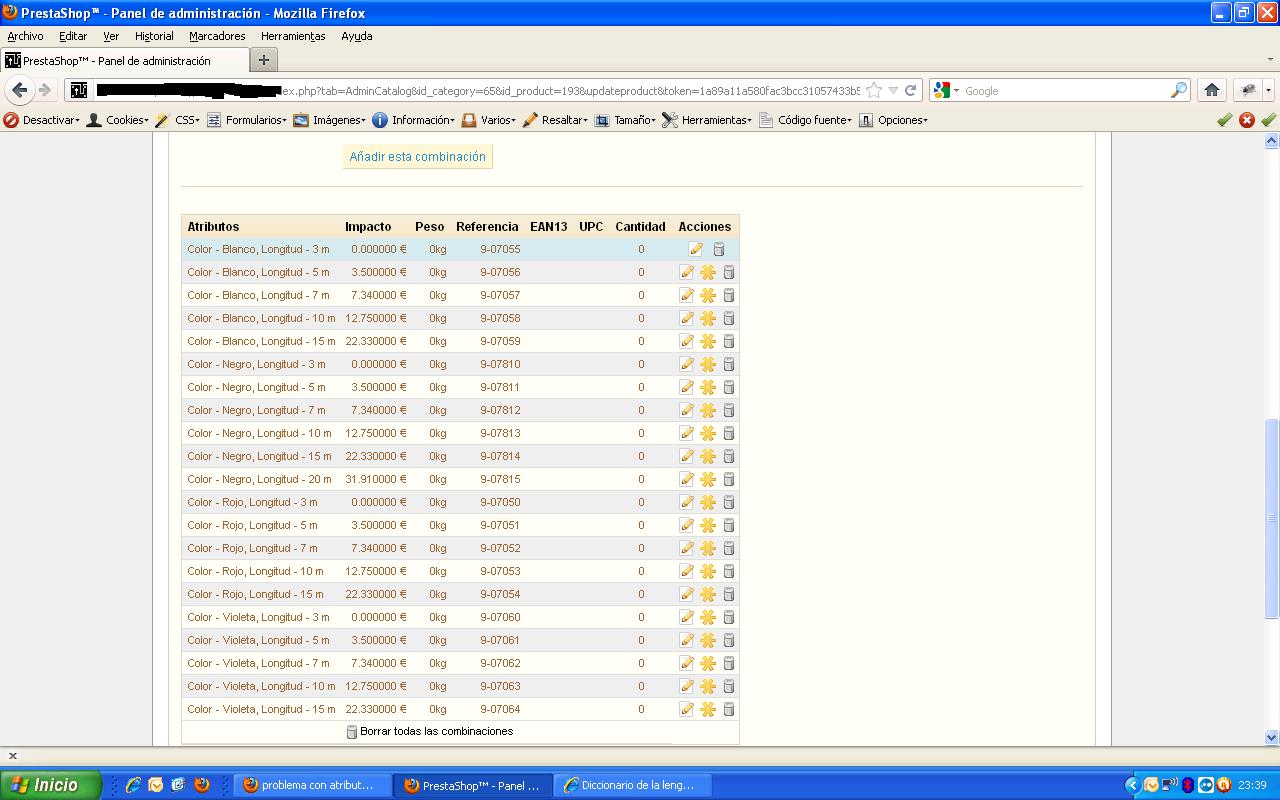Image resolution: width=1280 pixels, height=800 pixels.
Task: Delete the Violeta 15 m combination
Action: (729, 709)
